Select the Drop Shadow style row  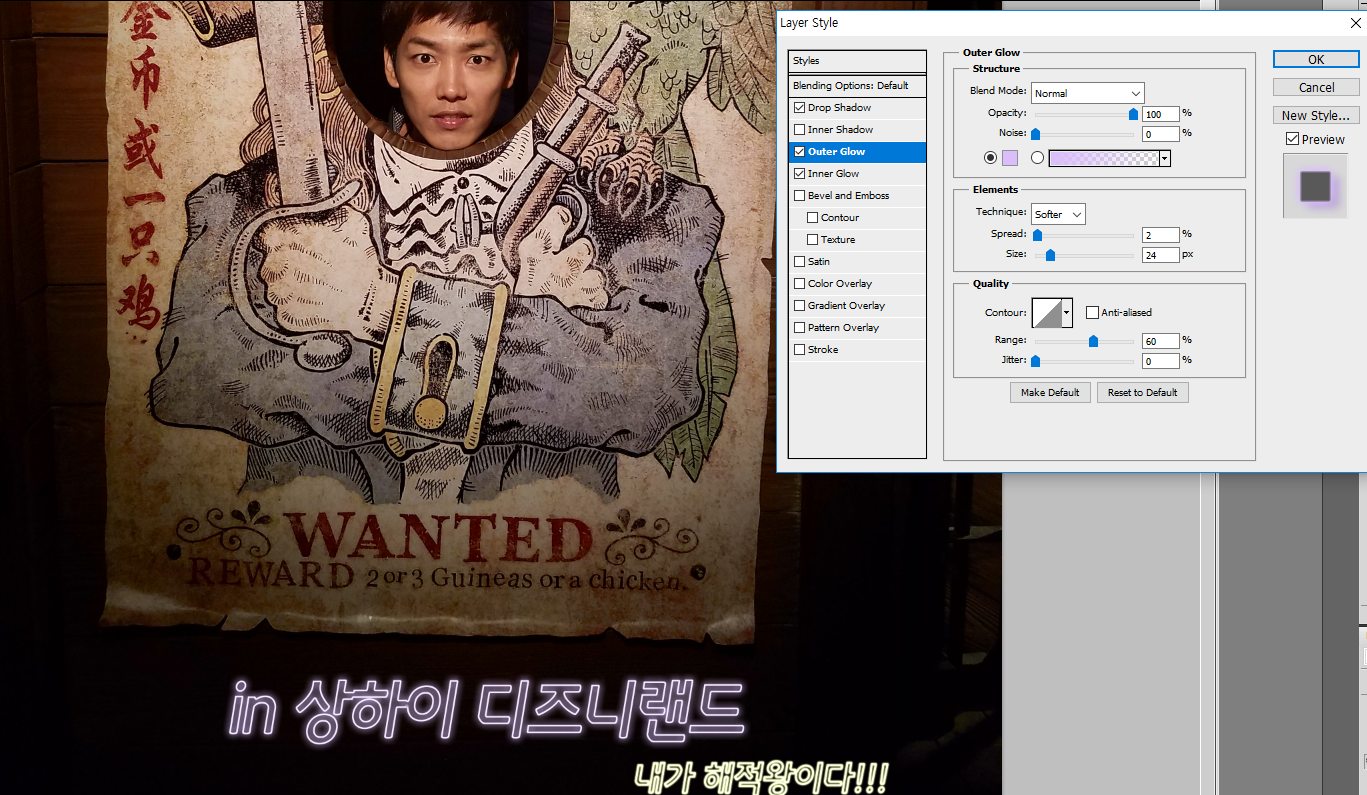[x=857, y=108]
